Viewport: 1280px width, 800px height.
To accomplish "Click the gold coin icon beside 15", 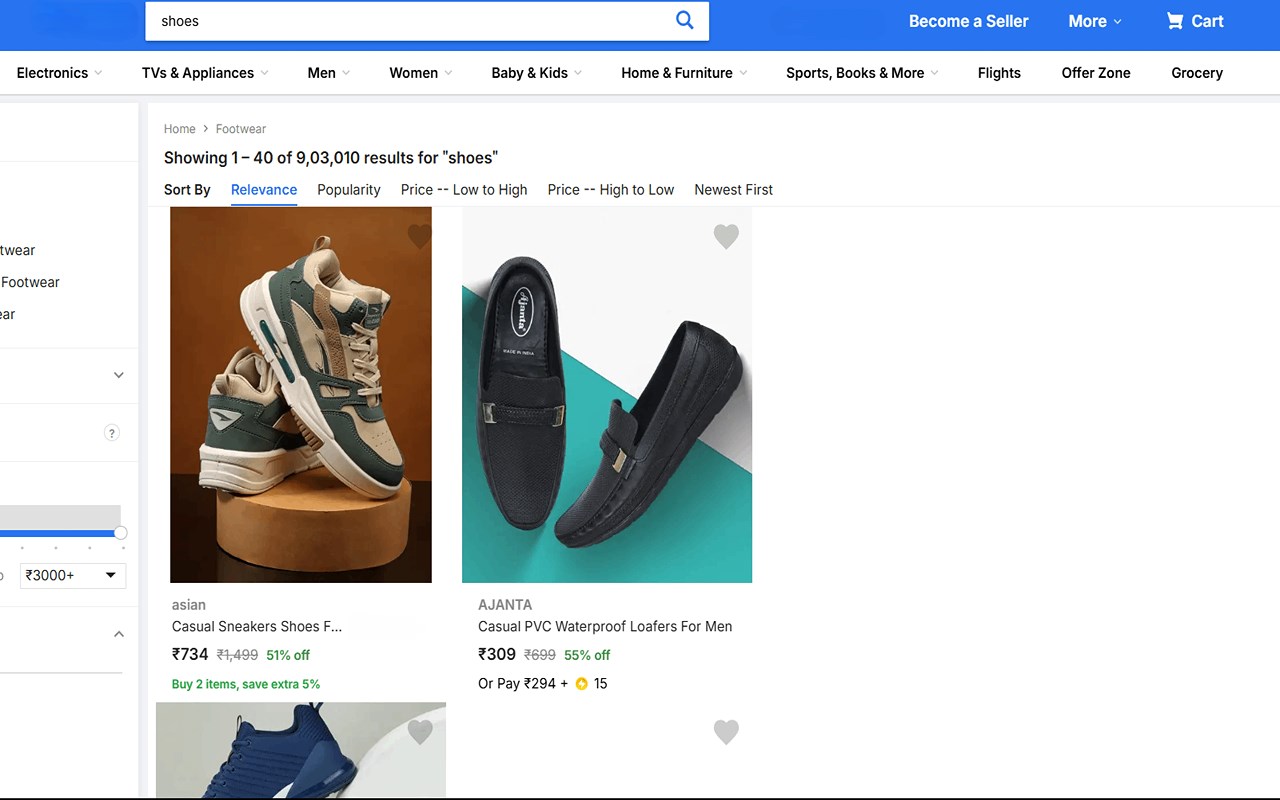I will pyautogui.click(x=581, y=684).
